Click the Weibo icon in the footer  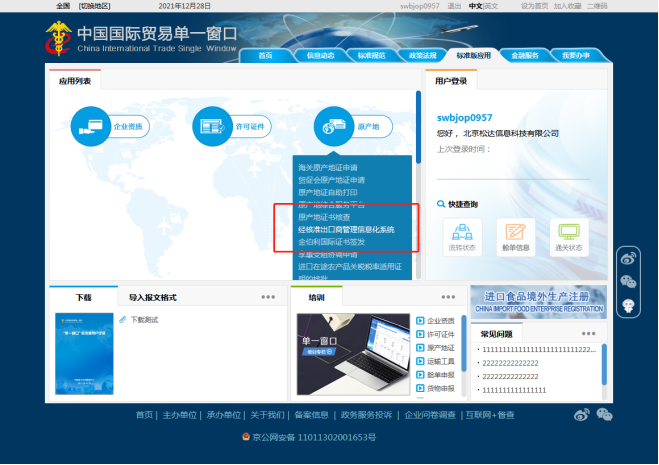coord(582,415)
